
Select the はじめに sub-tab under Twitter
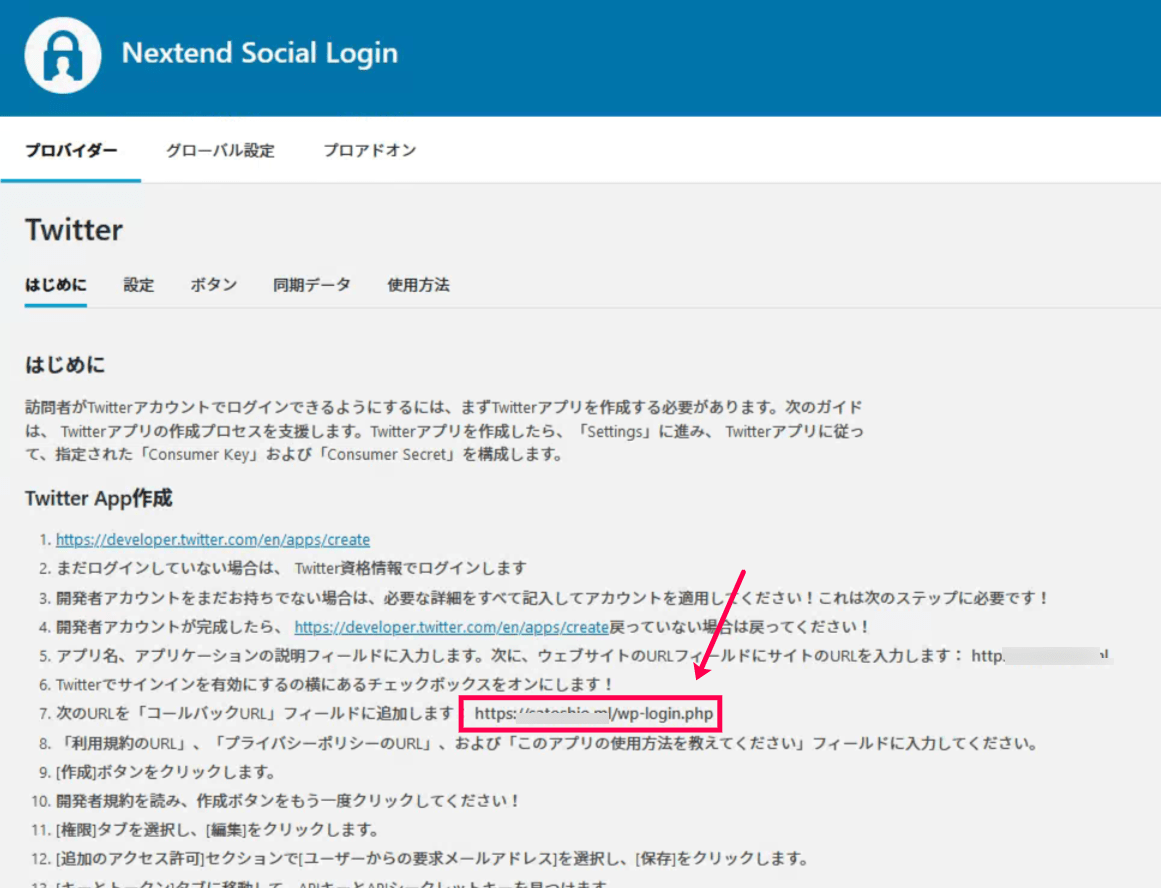[x=56, y=285]
